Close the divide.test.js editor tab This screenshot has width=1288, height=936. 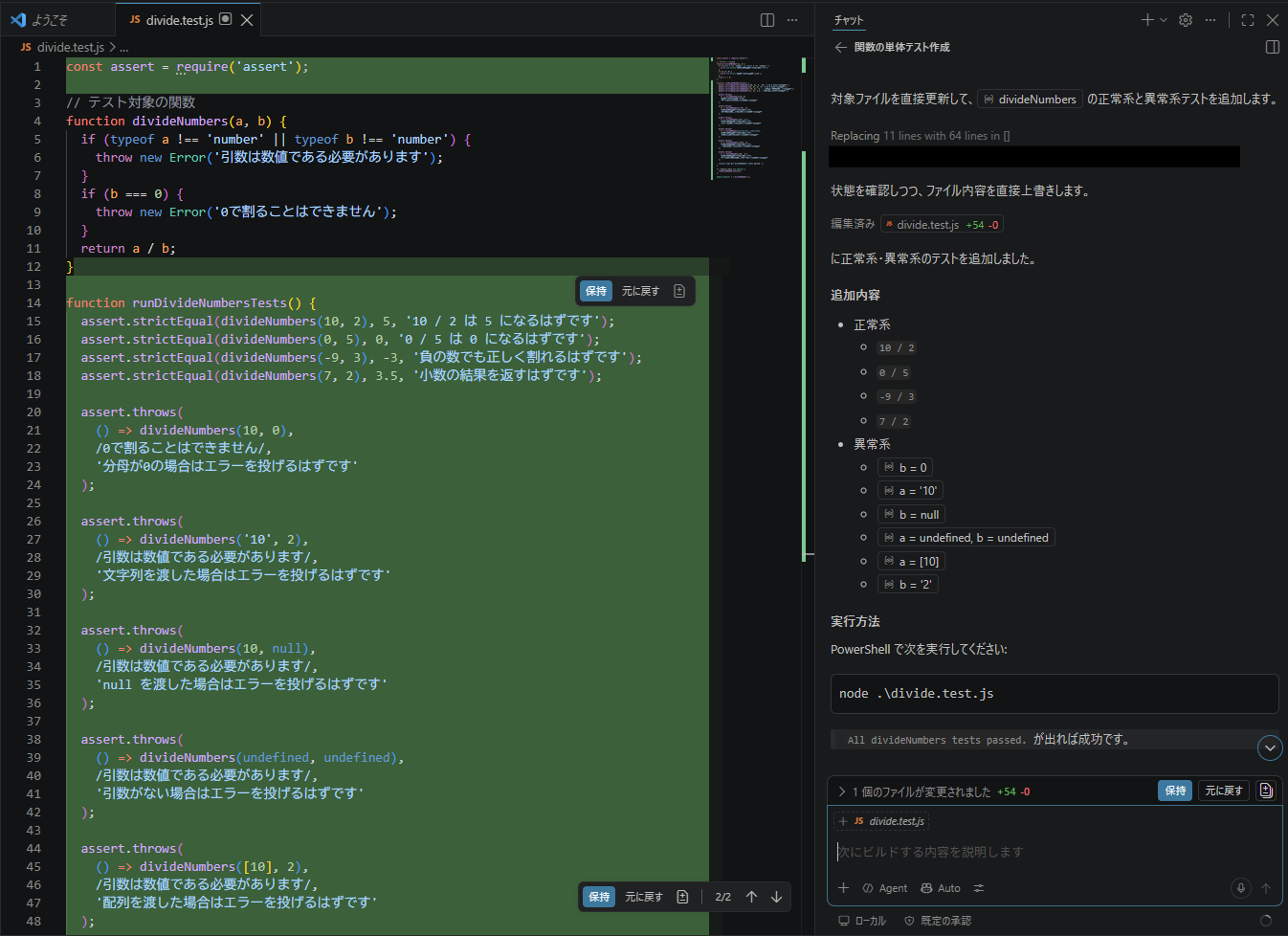[x=247, y=19]
